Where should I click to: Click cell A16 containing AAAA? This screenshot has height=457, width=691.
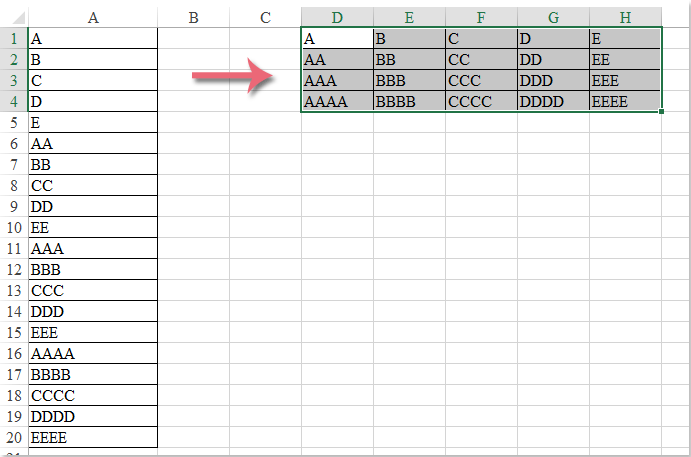pos(93,353)
